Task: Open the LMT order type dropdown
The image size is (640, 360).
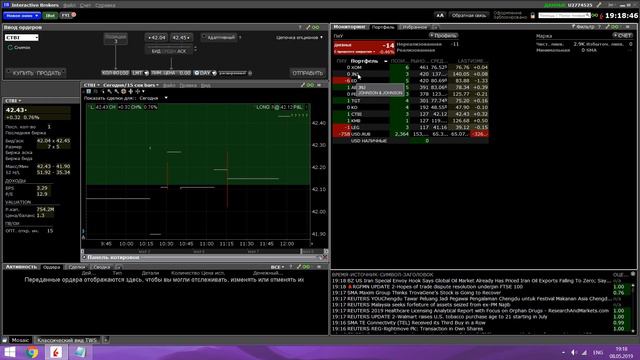Action: click(140, 73)
